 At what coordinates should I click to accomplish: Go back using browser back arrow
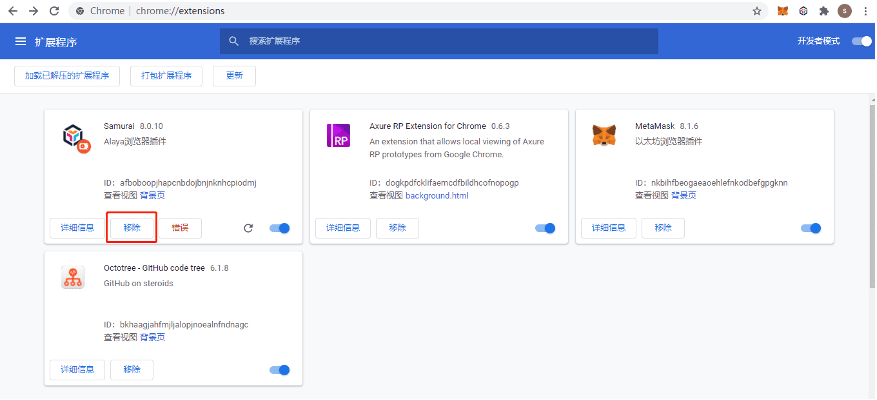[12, 11]
